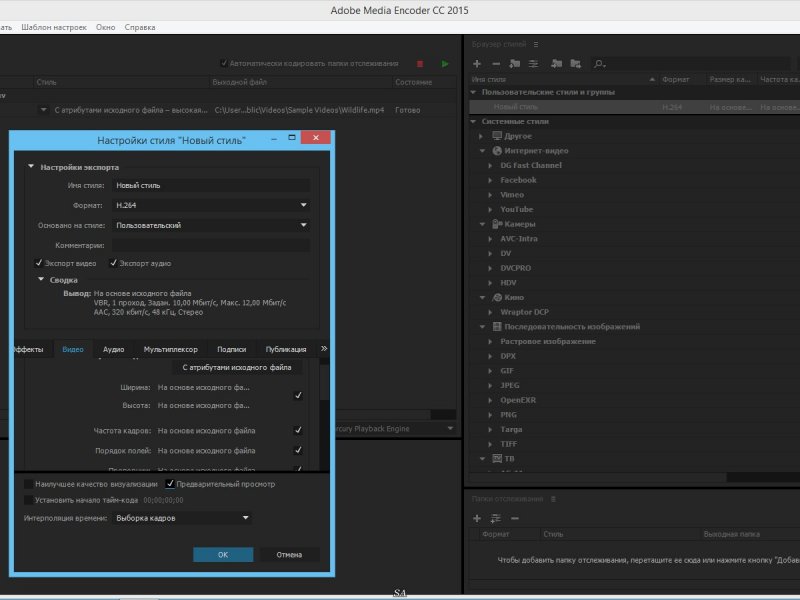Open the Шаблон настроек menu

click(x=54, y=28)
